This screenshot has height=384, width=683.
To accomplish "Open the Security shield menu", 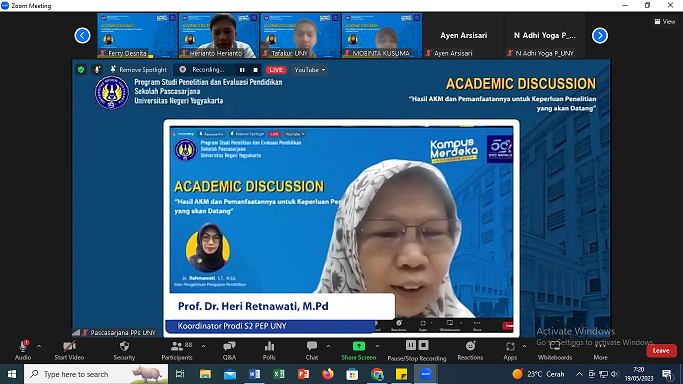I will pos(124,350).
